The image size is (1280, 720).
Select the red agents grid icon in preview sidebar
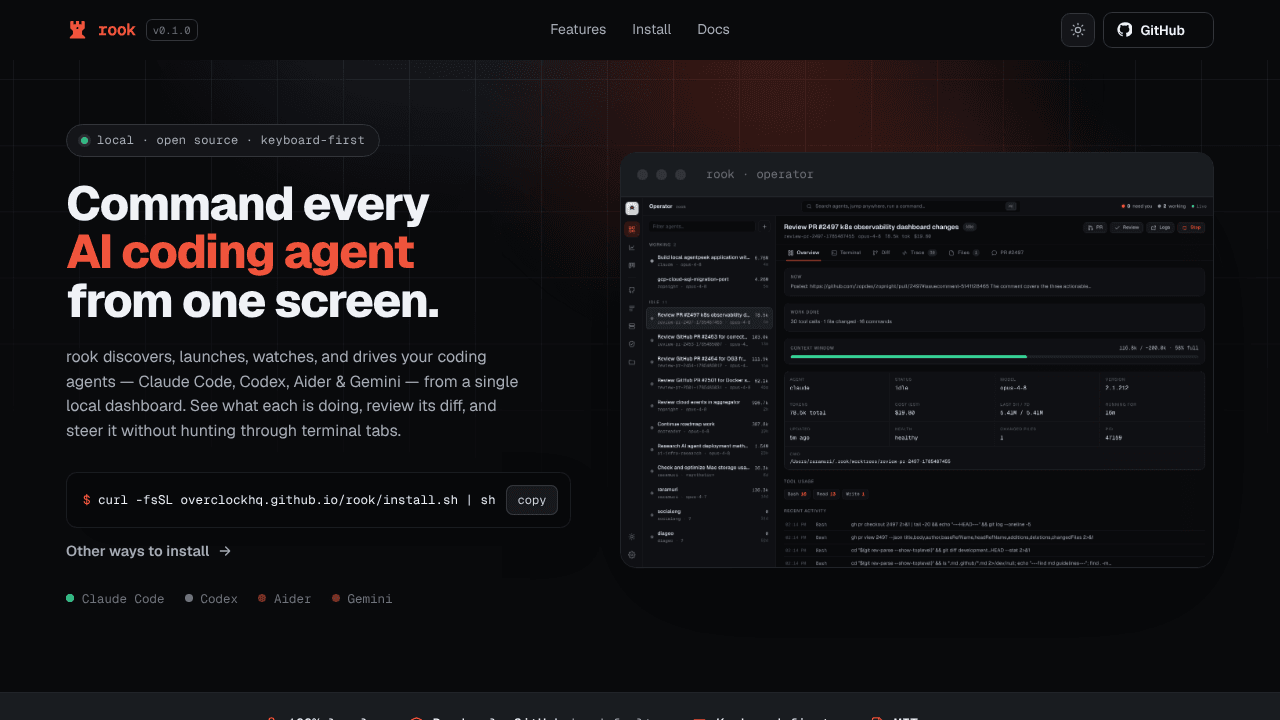[x=632, y=229]
